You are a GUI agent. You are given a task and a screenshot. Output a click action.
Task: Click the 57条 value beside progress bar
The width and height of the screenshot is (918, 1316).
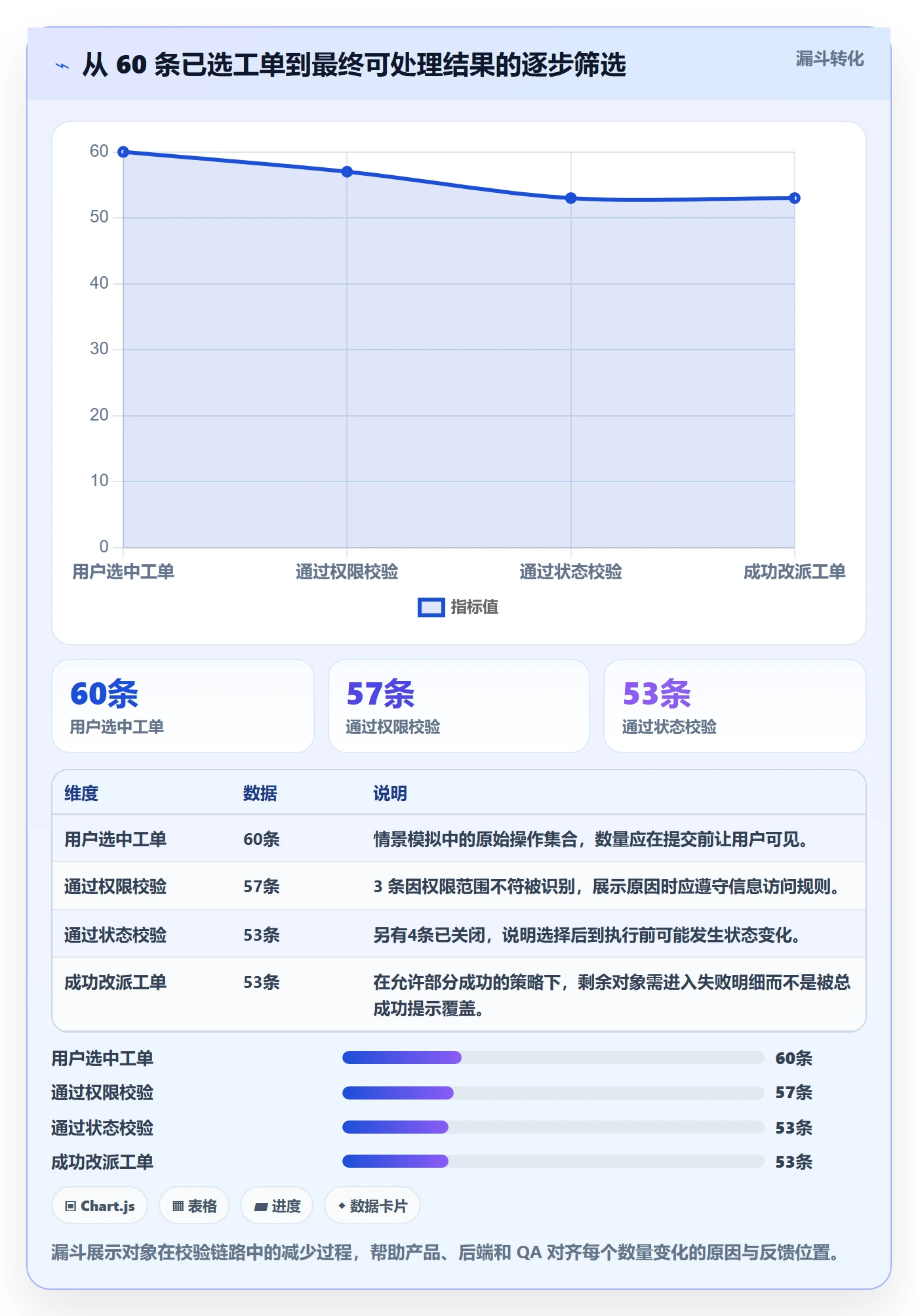click(794, 1093)
